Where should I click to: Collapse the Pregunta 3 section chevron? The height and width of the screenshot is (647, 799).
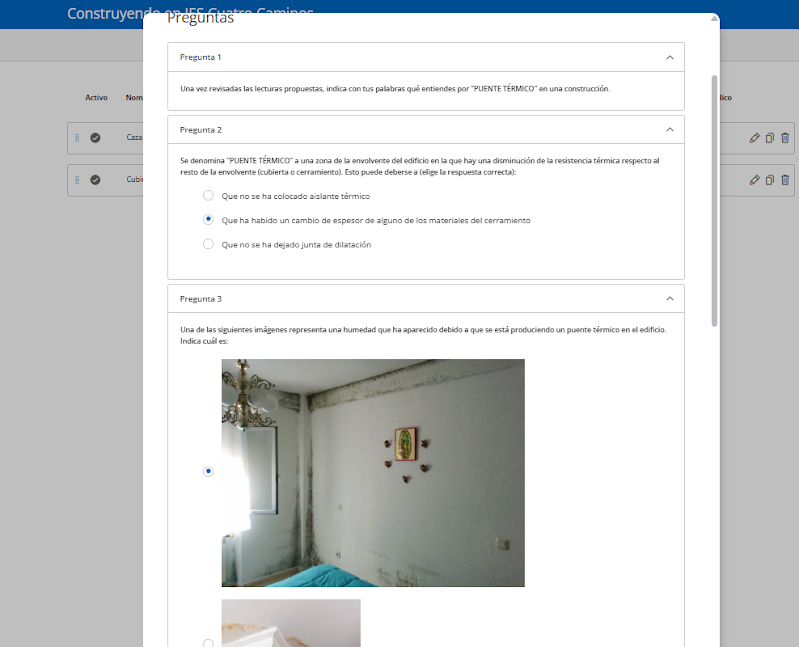670,299
